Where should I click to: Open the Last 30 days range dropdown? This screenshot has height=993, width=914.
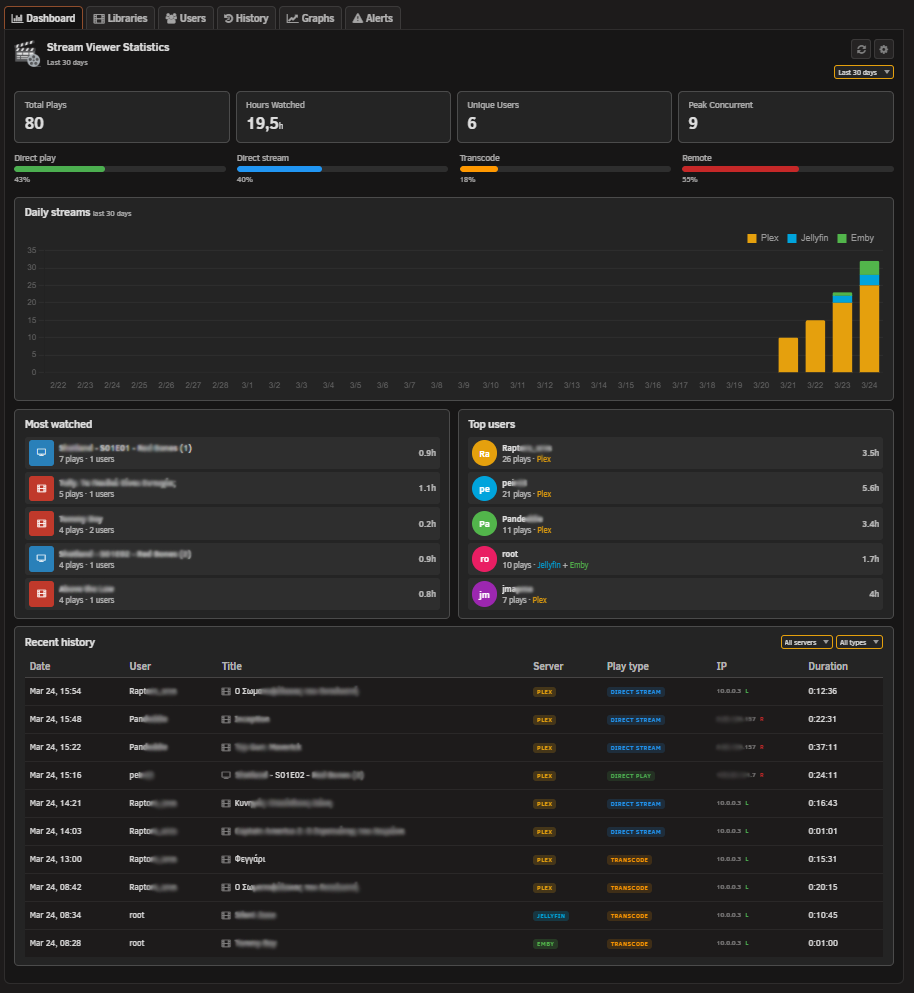tap(863, 72)
